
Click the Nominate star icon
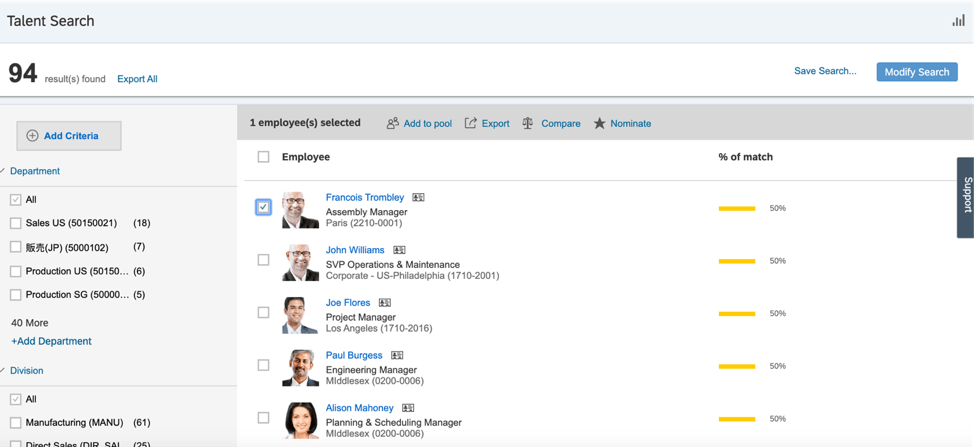(599, 123)
